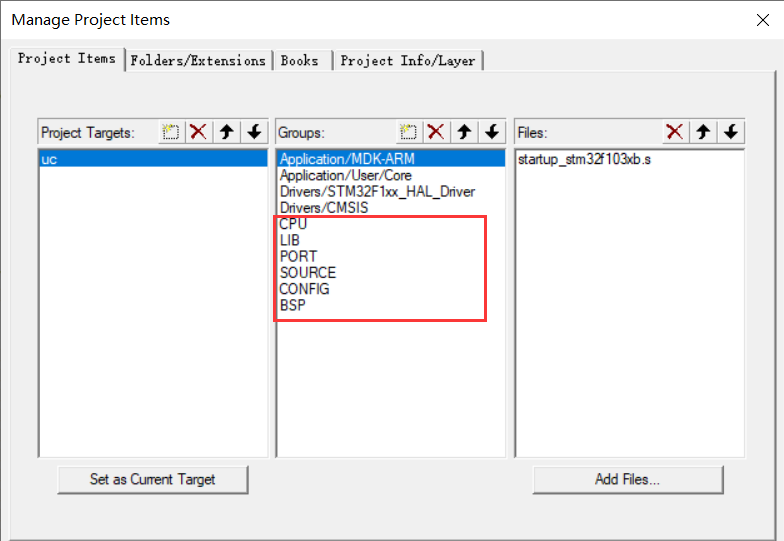Open the Folders/Extensions tab
Screen dimensions: 784x541
point(198,60)
